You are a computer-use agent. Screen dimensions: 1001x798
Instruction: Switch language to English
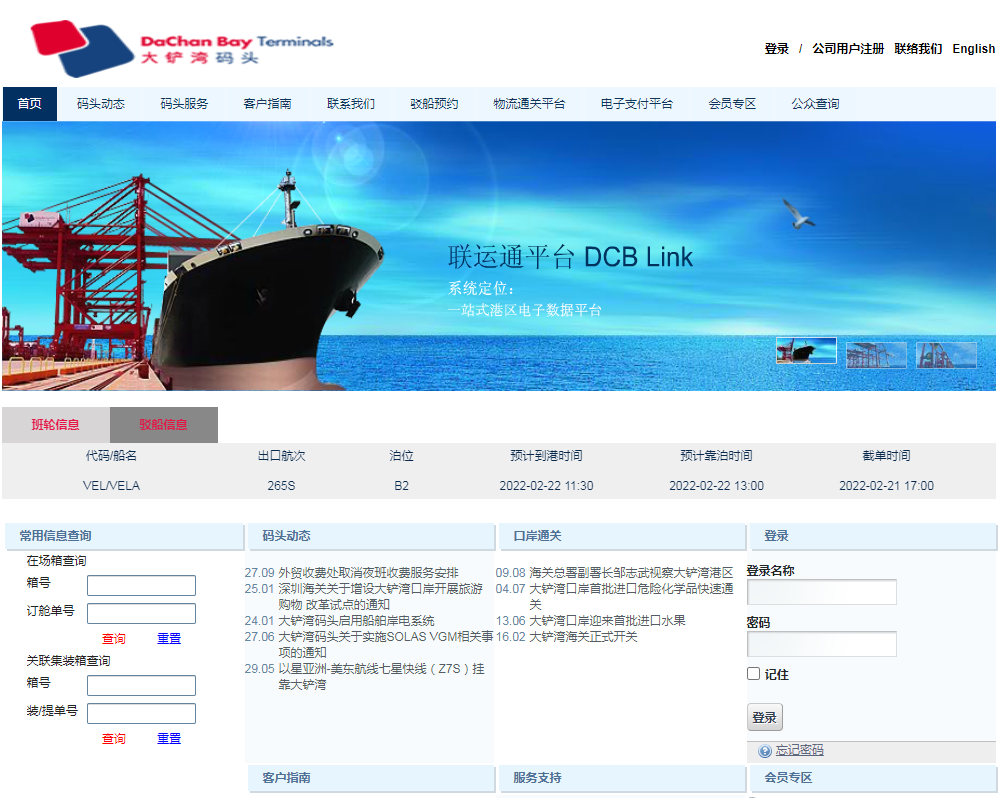tap(974, 49)
